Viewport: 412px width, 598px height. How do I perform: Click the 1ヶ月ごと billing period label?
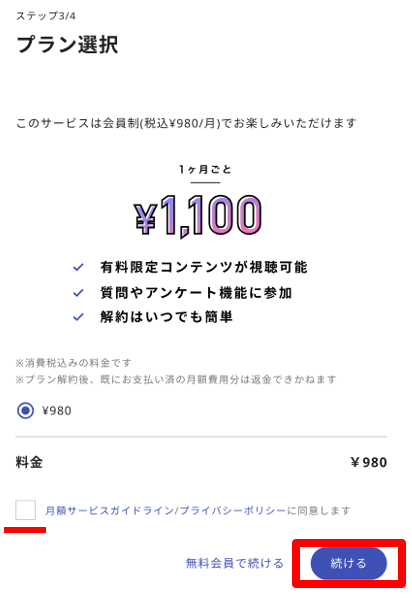[x=205, y=169]
